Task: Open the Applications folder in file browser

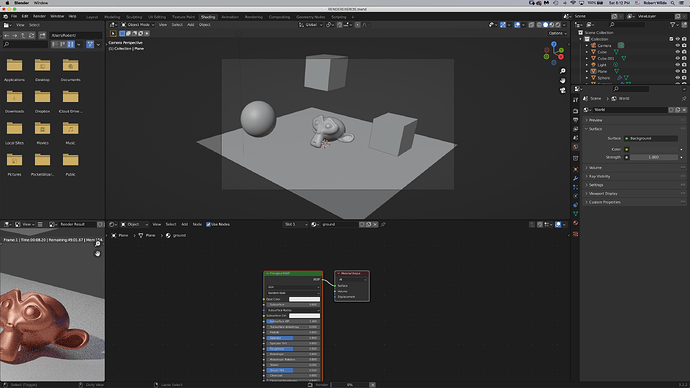Action: point(14,66)
